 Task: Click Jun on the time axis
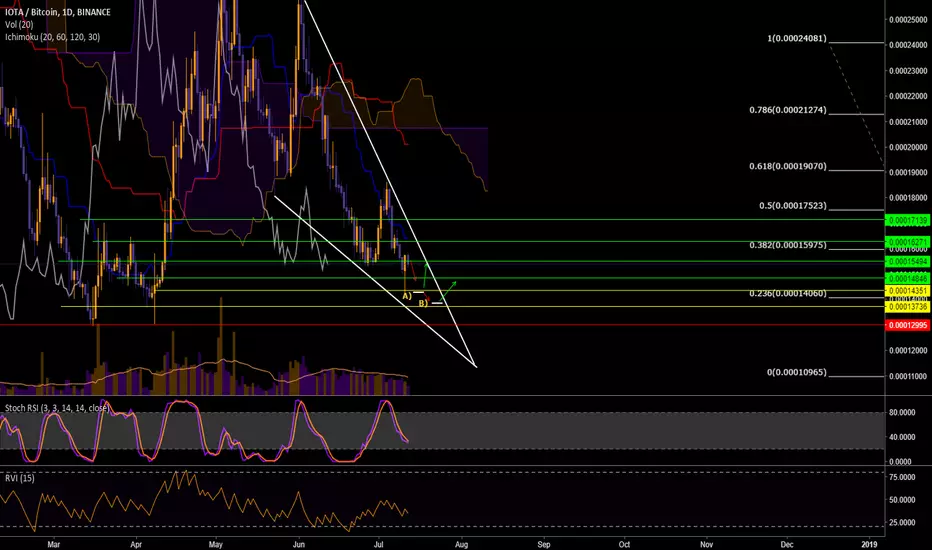pos(298,544)
